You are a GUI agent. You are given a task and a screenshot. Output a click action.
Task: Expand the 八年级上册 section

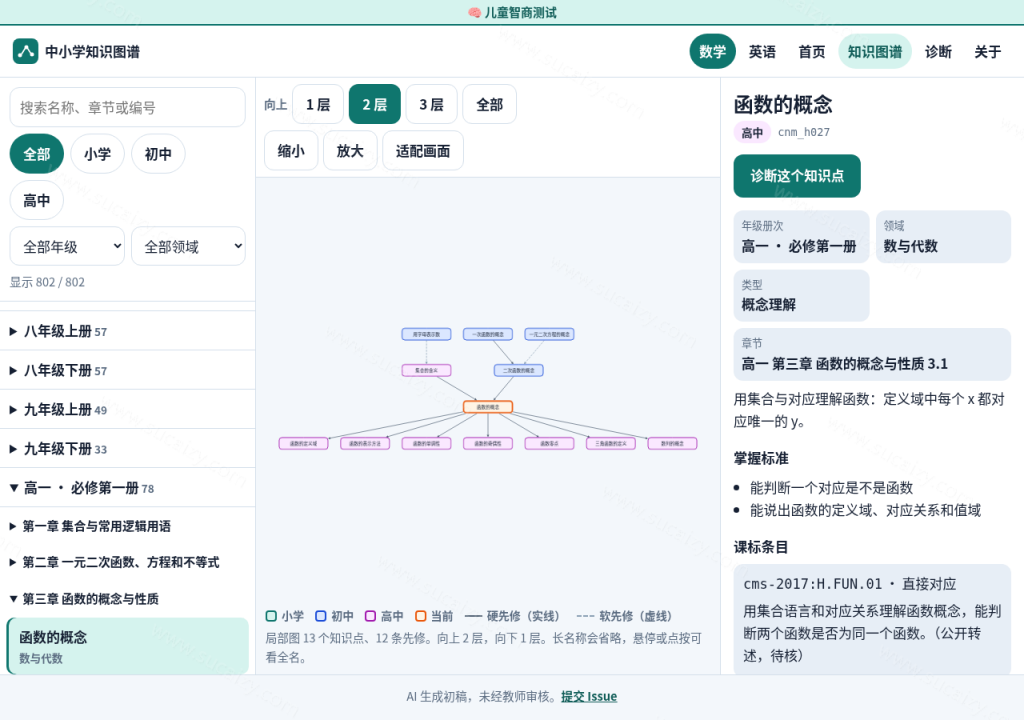tap(127, 331)
